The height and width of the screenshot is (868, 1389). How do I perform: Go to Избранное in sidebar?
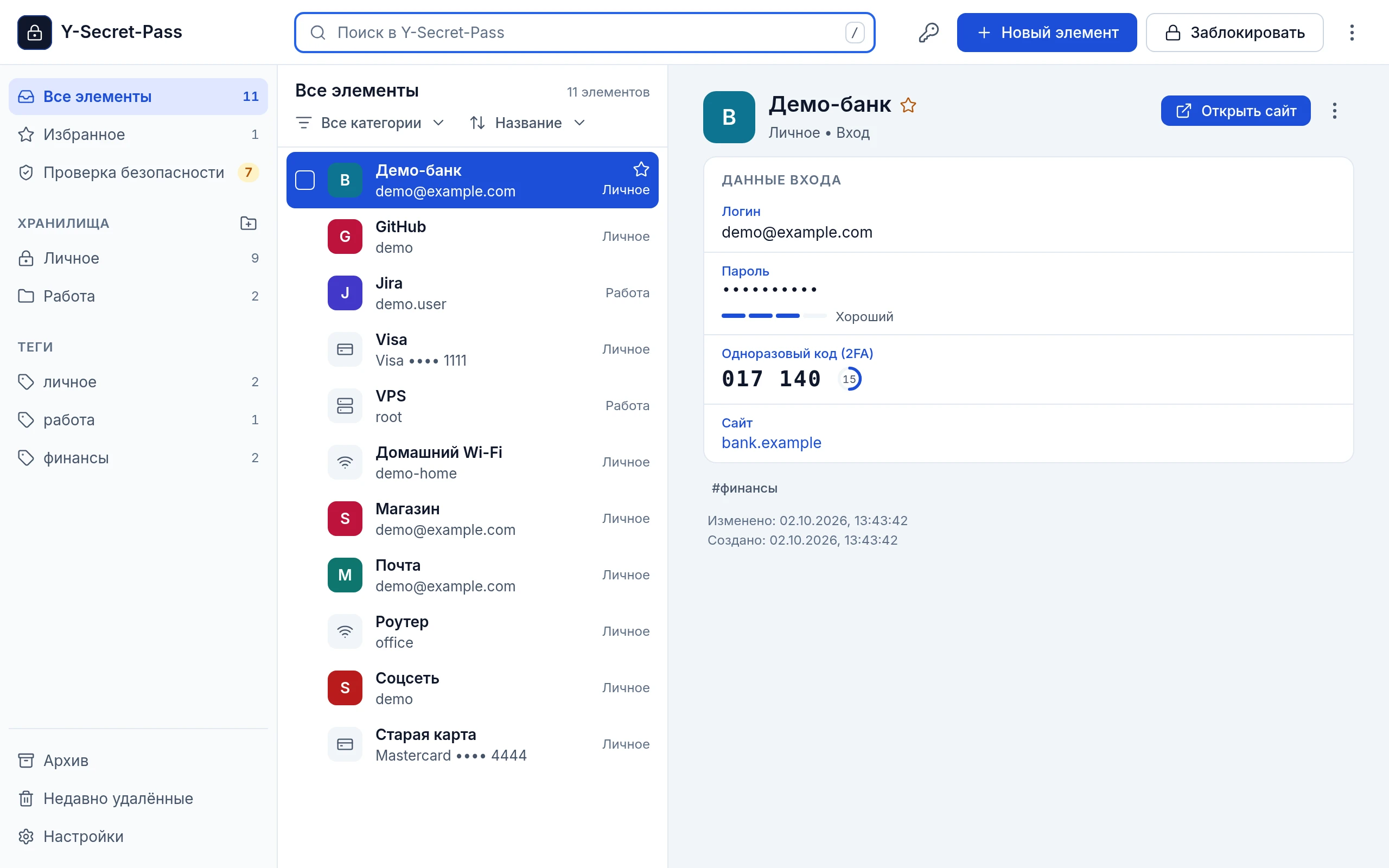pyautogui.click(x=138, y=135)
